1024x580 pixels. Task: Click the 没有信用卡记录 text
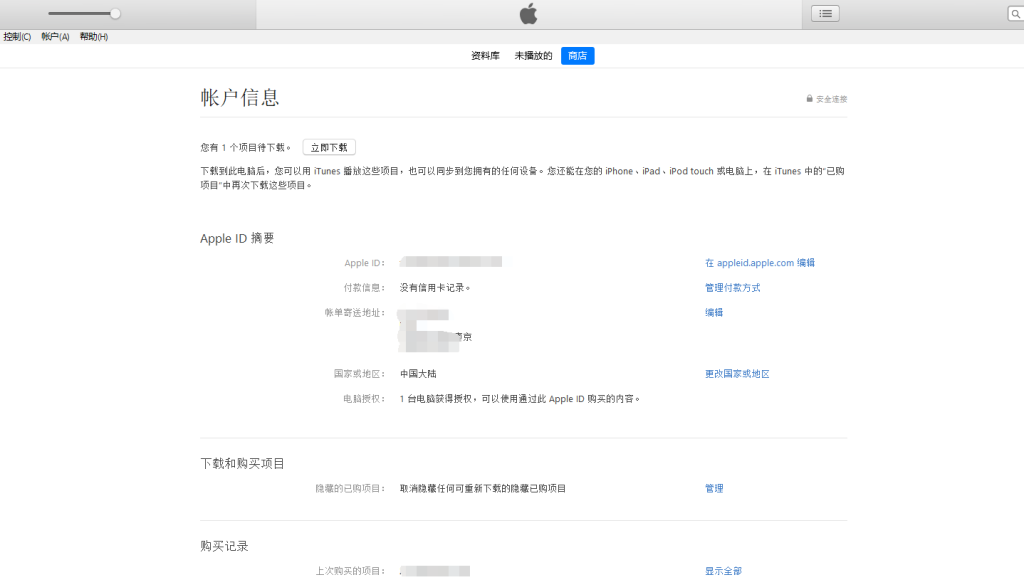click(x=434, y=287)
